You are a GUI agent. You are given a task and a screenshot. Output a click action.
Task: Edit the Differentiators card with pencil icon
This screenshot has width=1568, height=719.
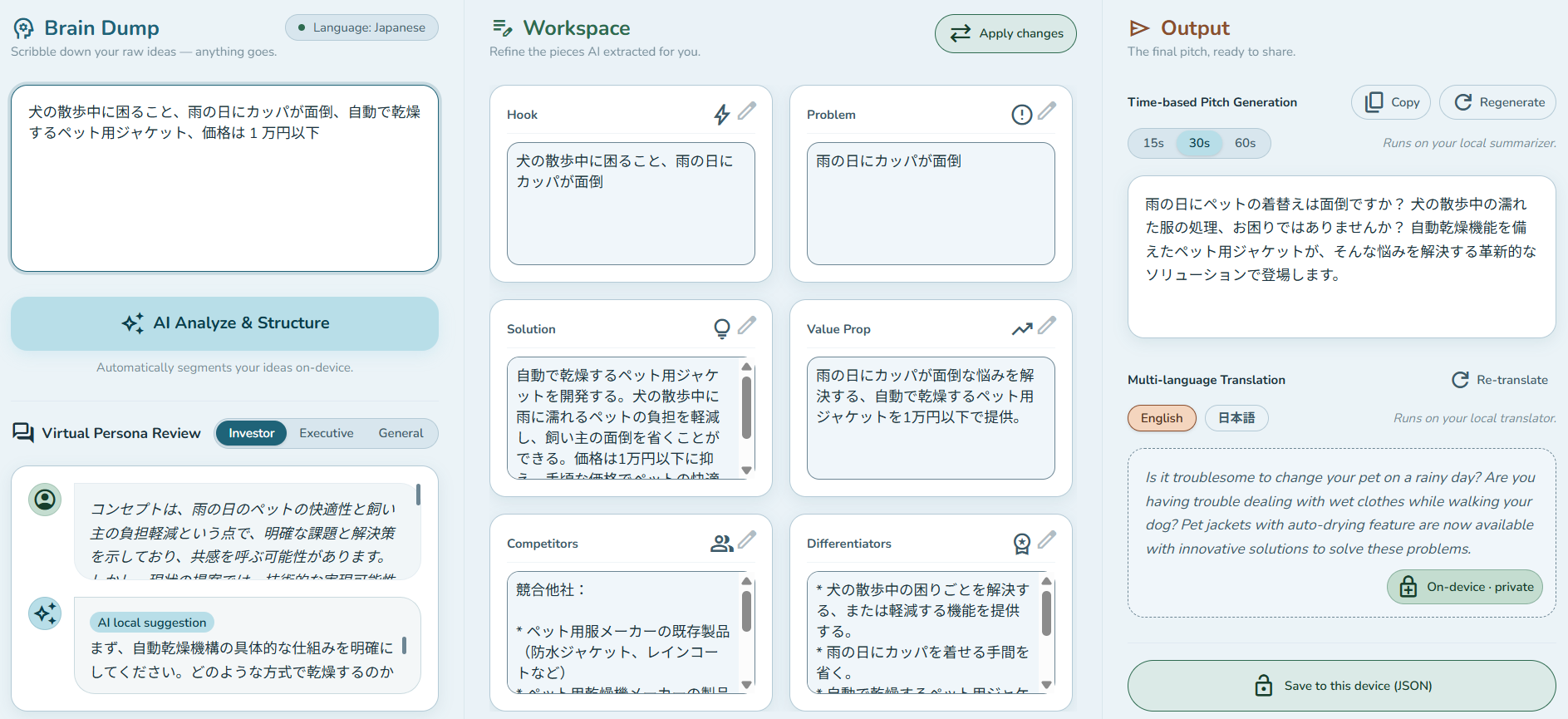pos(1047,539)
